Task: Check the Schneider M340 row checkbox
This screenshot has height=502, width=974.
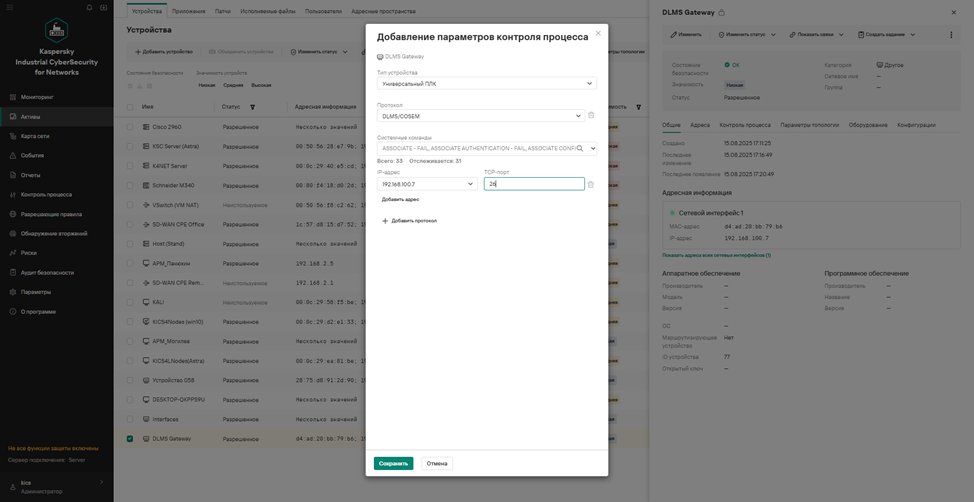Action: click(x=130, y=185)
